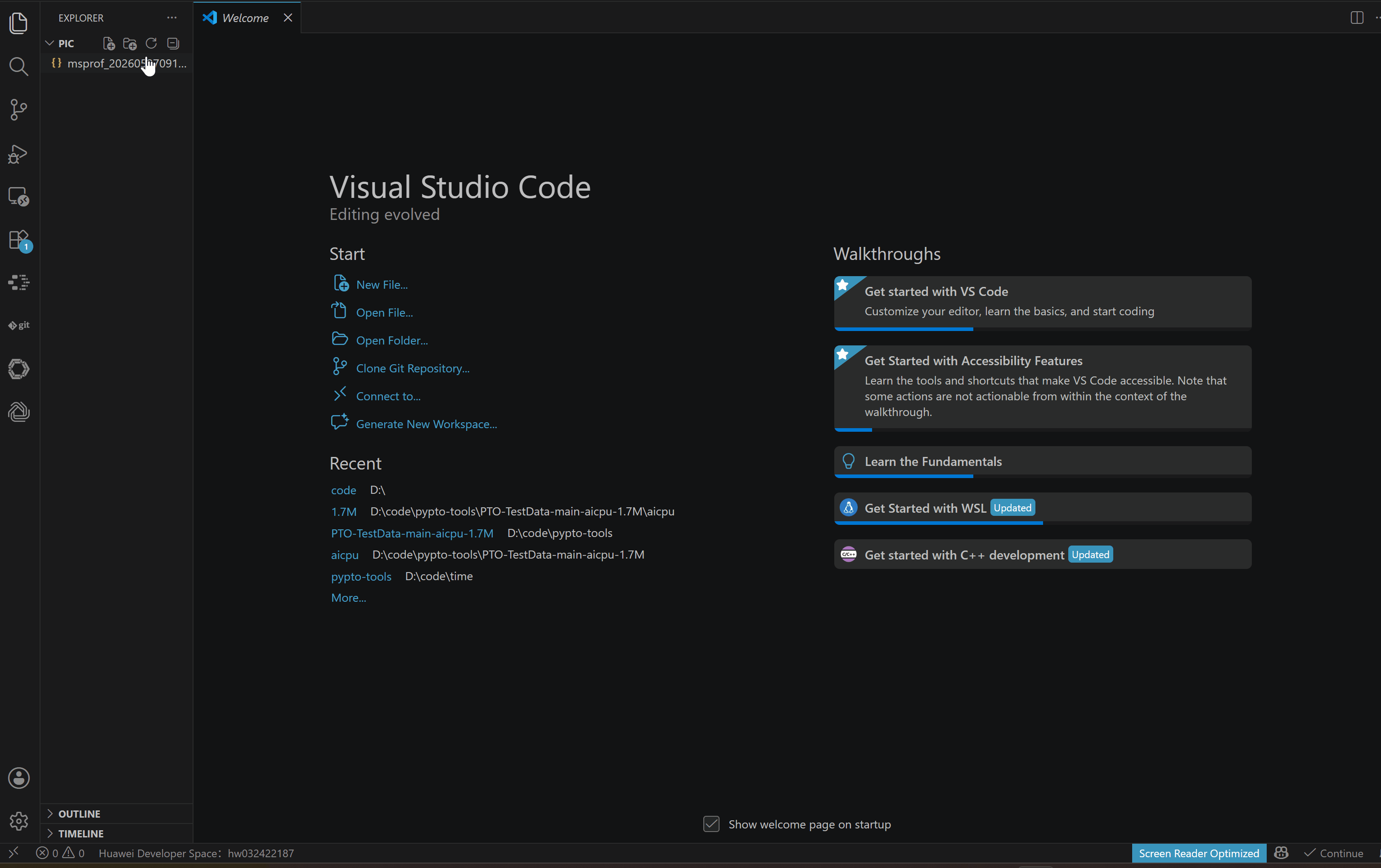Click the New File... start link

tap(382, 284)
